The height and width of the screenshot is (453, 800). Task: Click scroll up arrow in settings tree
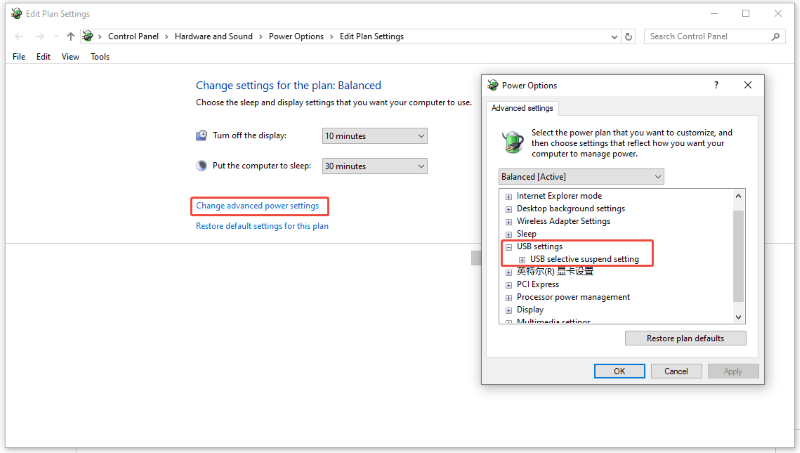coord(738,195)
